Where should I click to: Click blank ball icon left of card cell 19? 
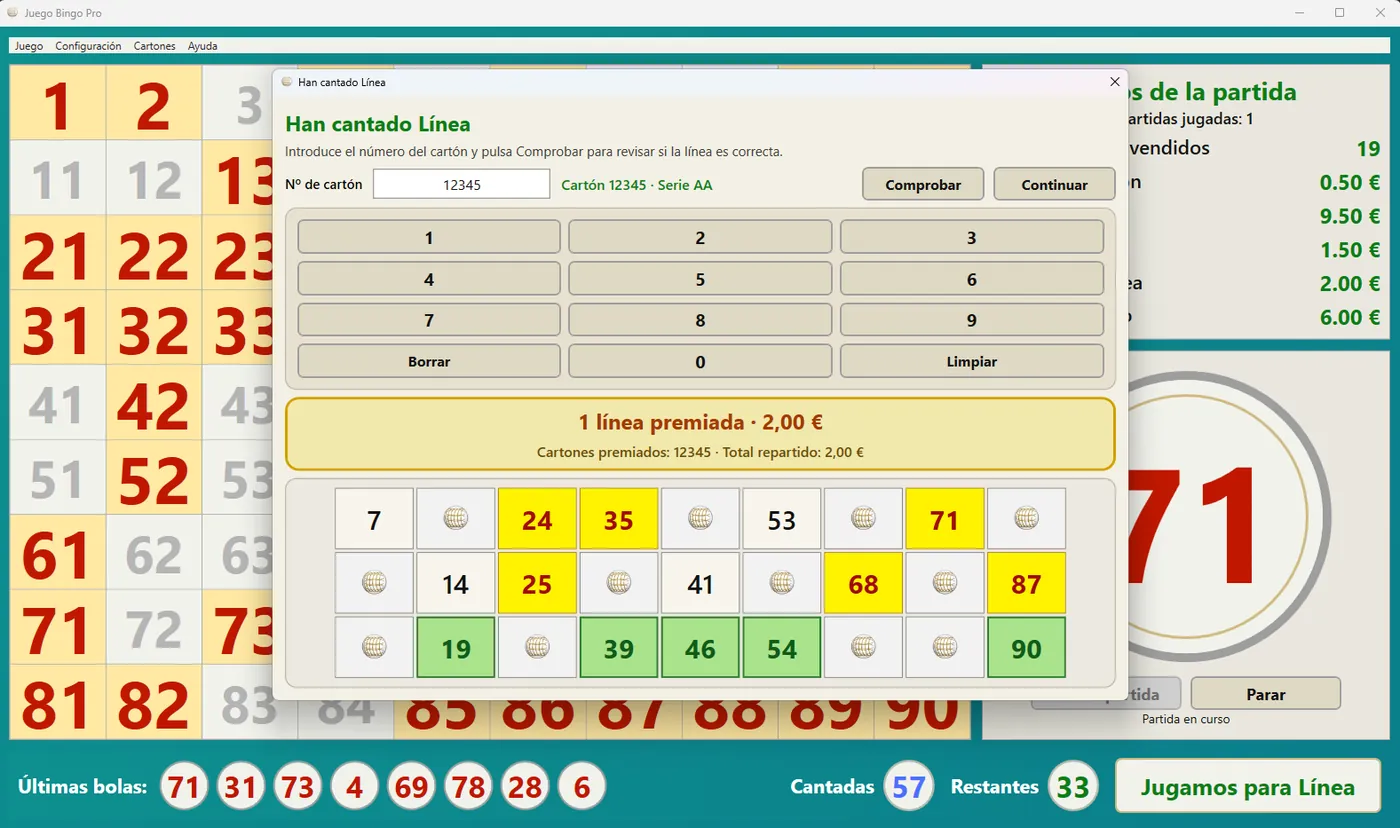click(374, 647)
